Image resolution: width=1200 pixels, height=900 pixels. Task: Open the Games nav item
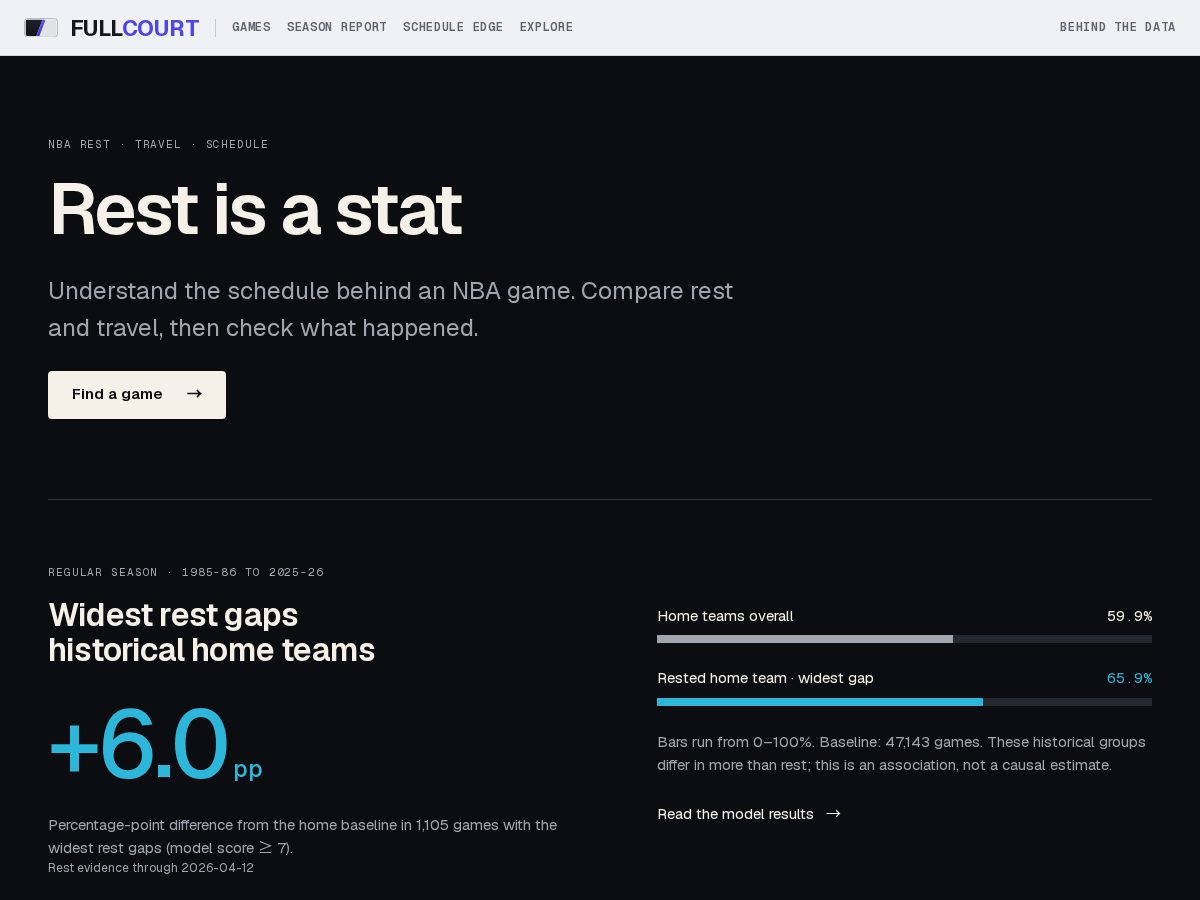pyautogui.click(x=251, y=27)
